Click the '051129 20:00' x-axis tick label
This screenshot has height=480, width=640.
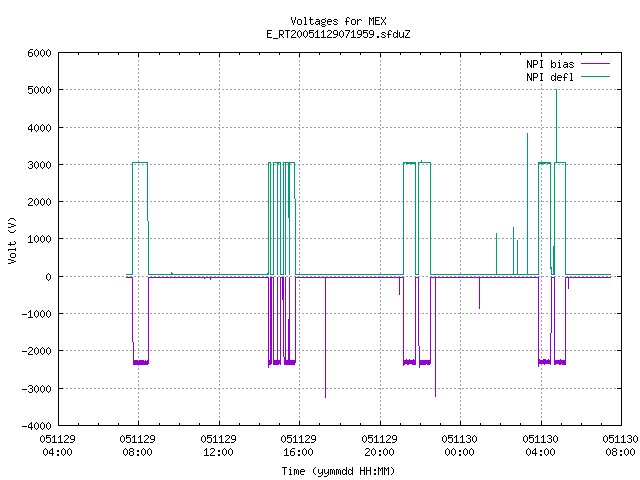[x=379, y=445]
